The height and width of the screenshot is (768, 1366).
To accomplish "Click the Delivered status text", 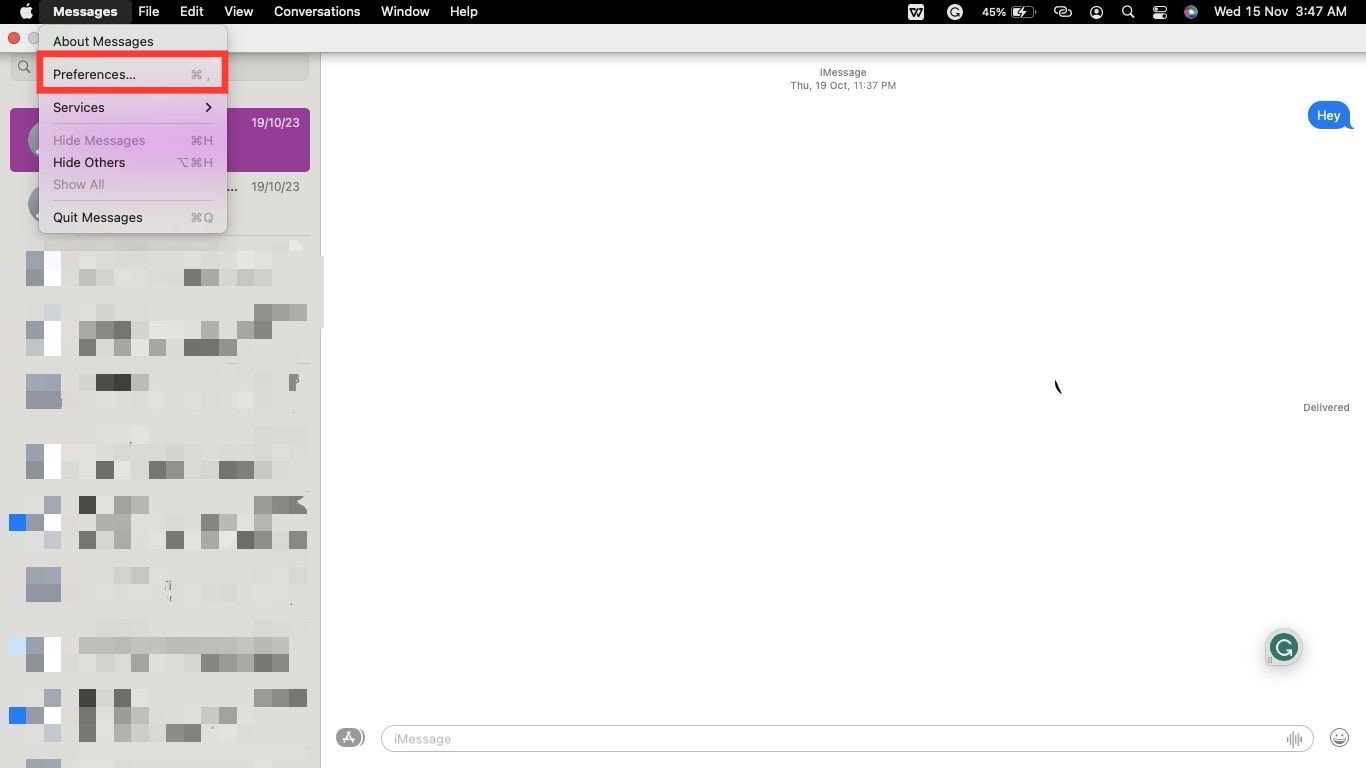I will [1326, 407].
